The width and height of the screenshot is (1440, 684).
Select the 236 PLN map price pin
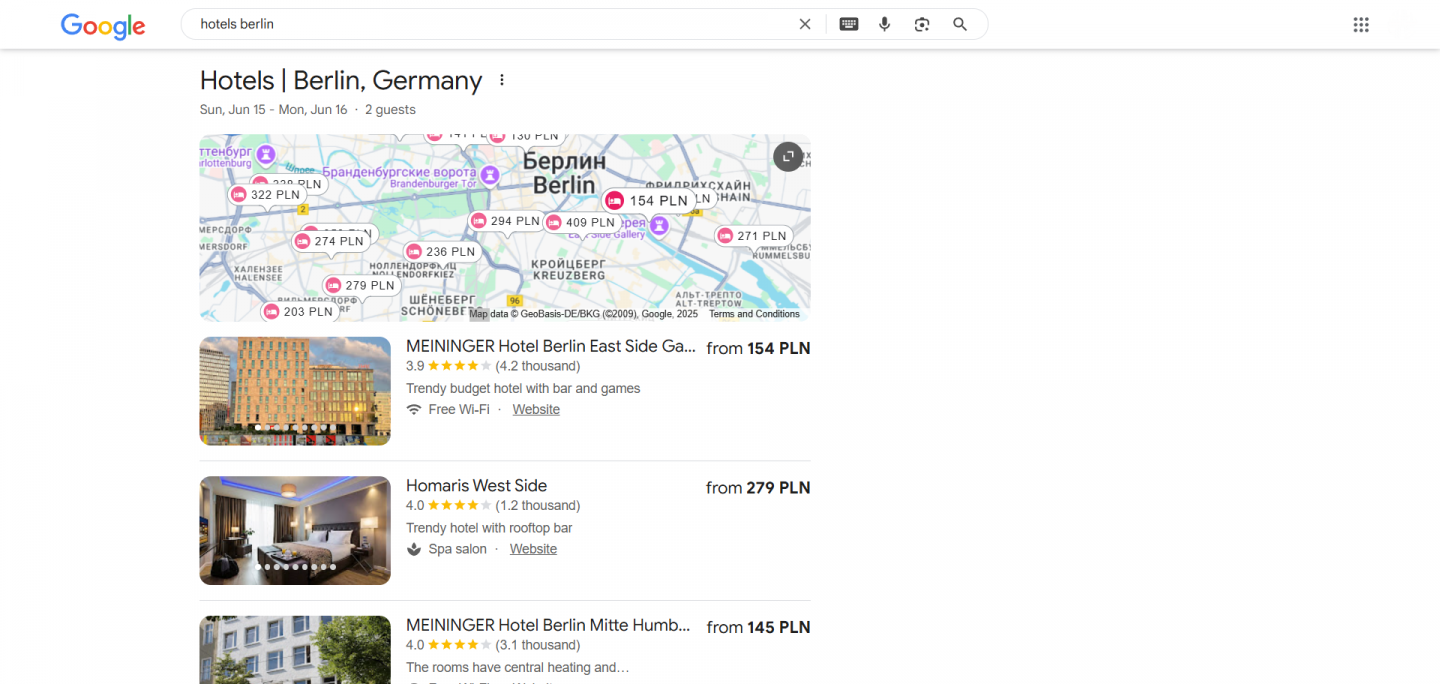point(442,252)
